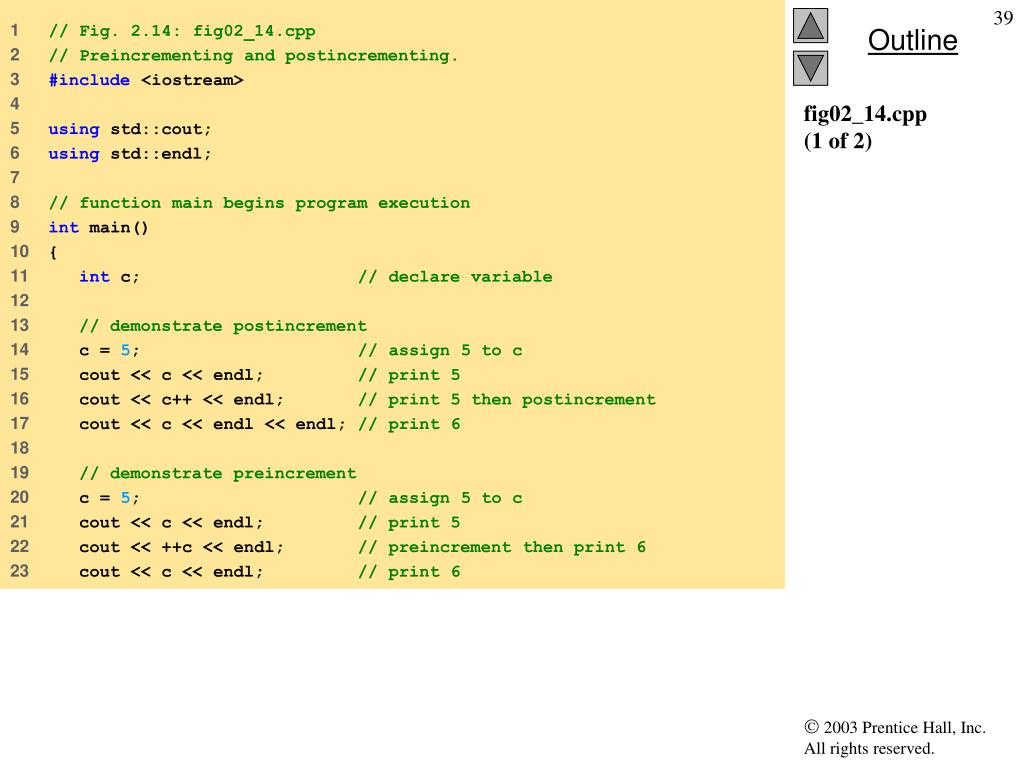The image size is (1024, 768).
Task: Click 'c = 5;' on line 14
Action: click(x=109, y=351)
